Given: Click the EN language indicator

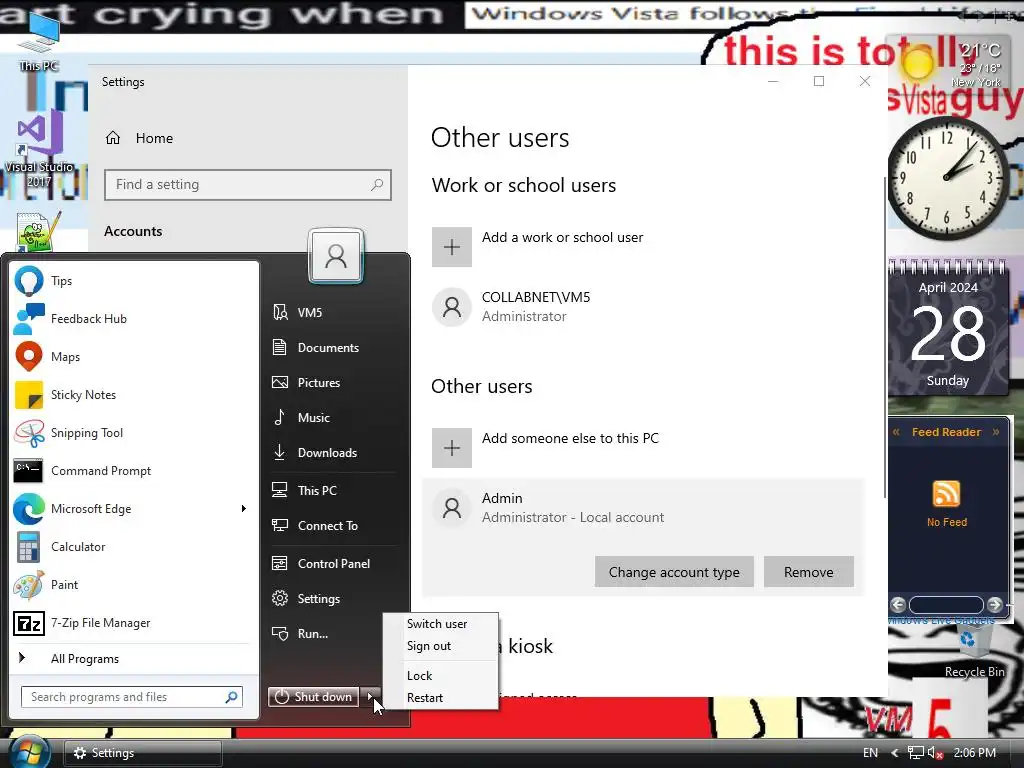Looking at the screenshot, I should [x=870, y=753].
